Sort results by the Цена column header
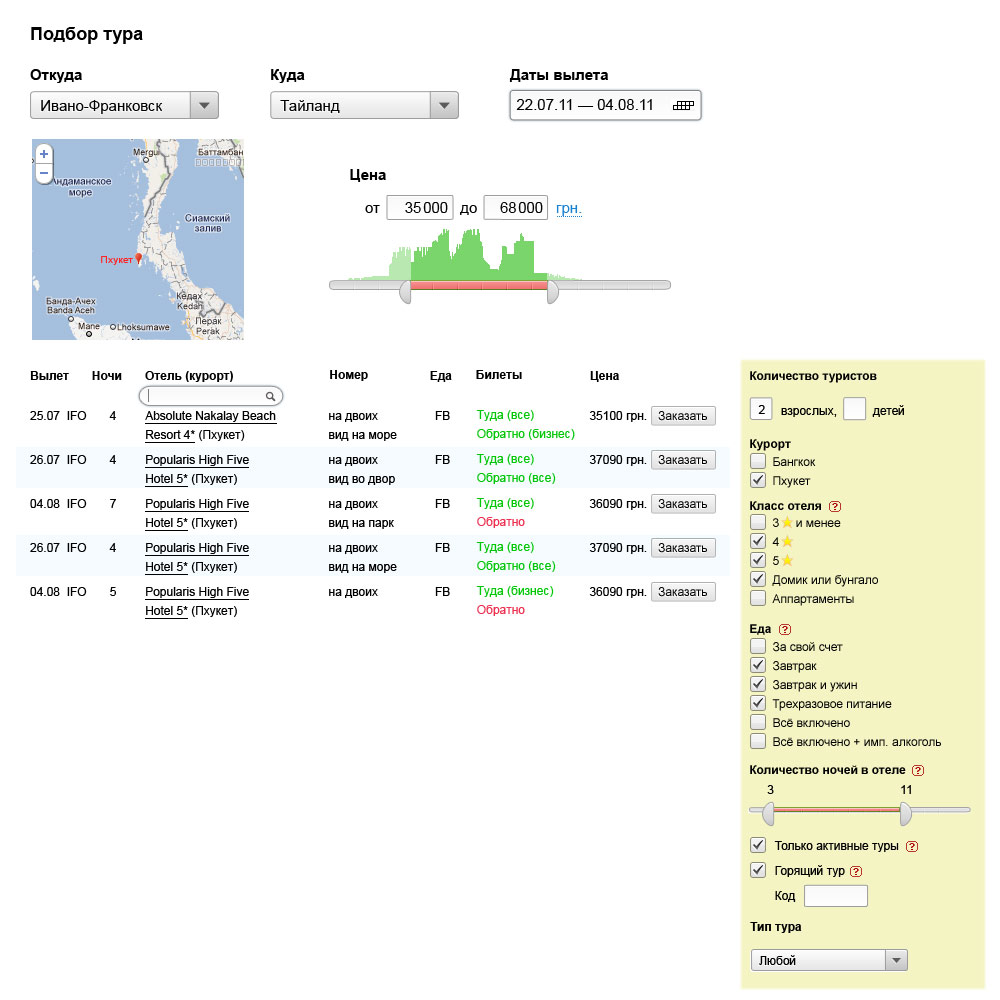 tap(604, 376)
